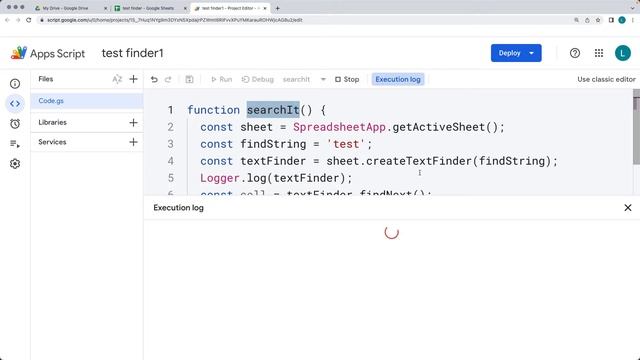Click the Libraries label
Screen dimensions: 640x360
[52, 122]
